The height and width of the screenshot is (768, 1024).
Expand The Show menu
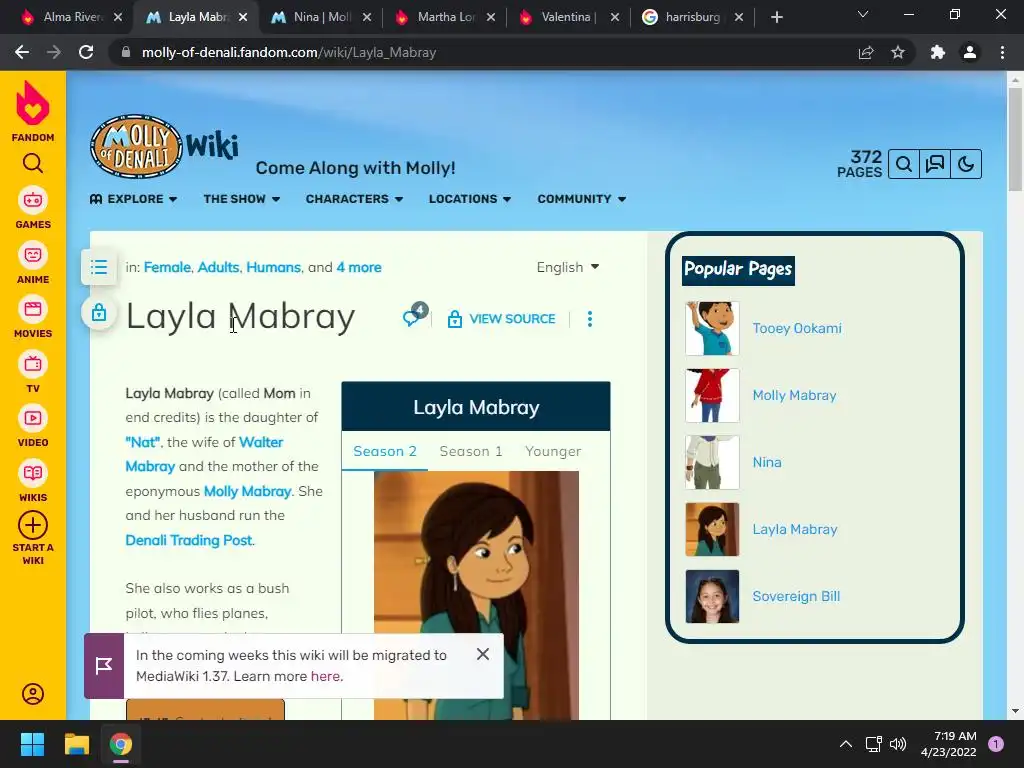[x=242, y=199]
